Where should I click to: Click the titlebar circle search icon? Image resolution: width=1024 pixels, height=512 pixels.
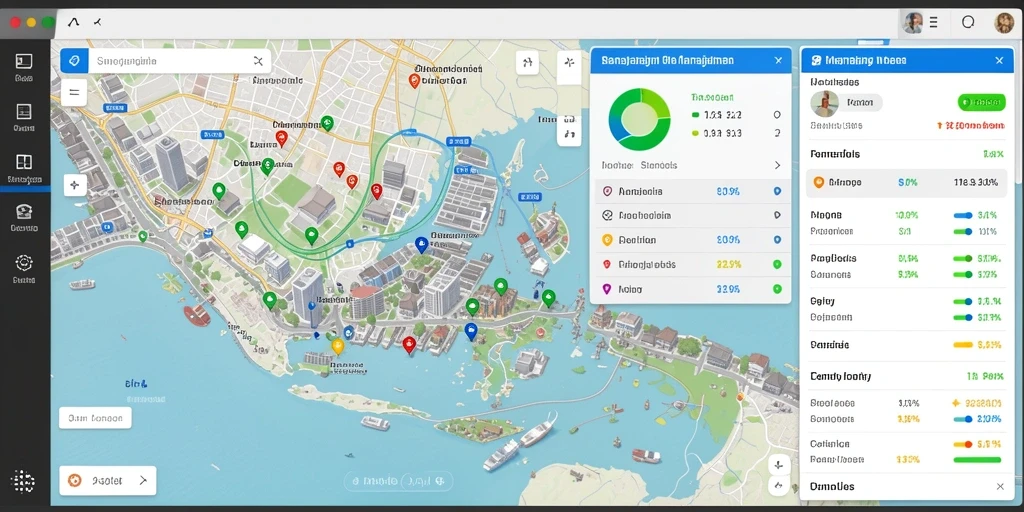[x=968, y=22]
